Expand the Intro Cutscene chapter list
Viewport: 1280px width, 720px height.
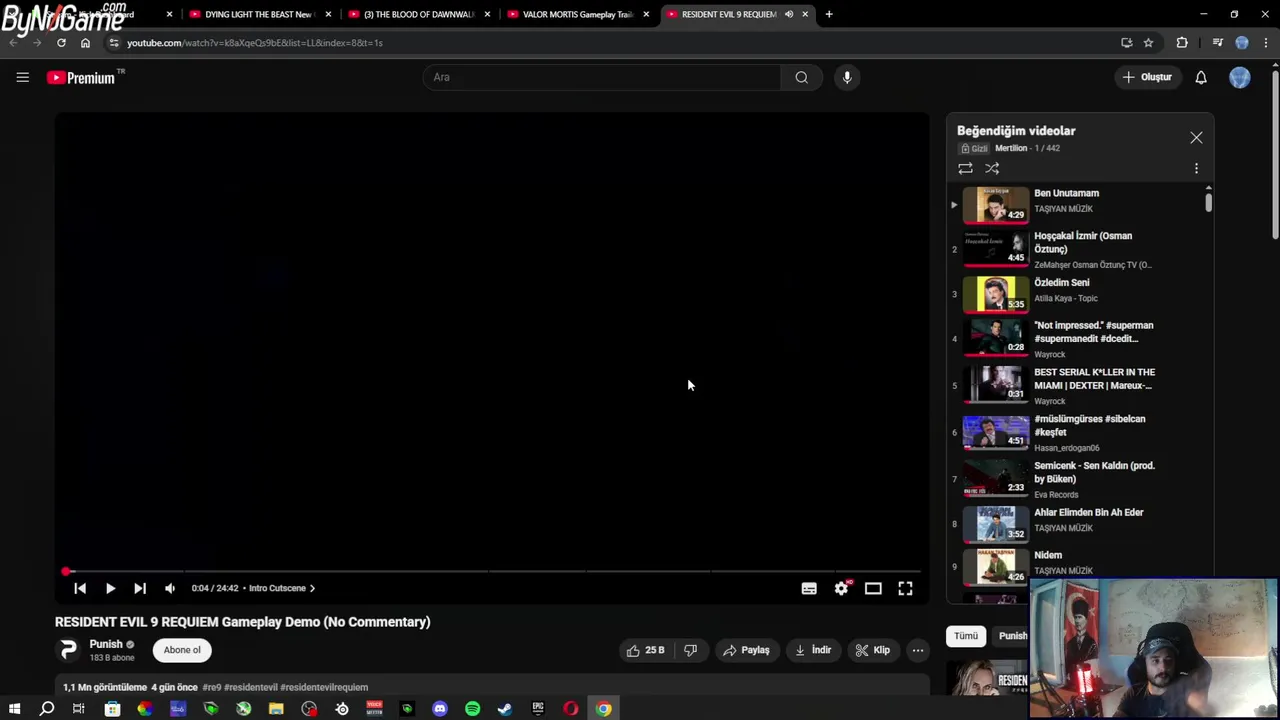click(x=282, y=588)
